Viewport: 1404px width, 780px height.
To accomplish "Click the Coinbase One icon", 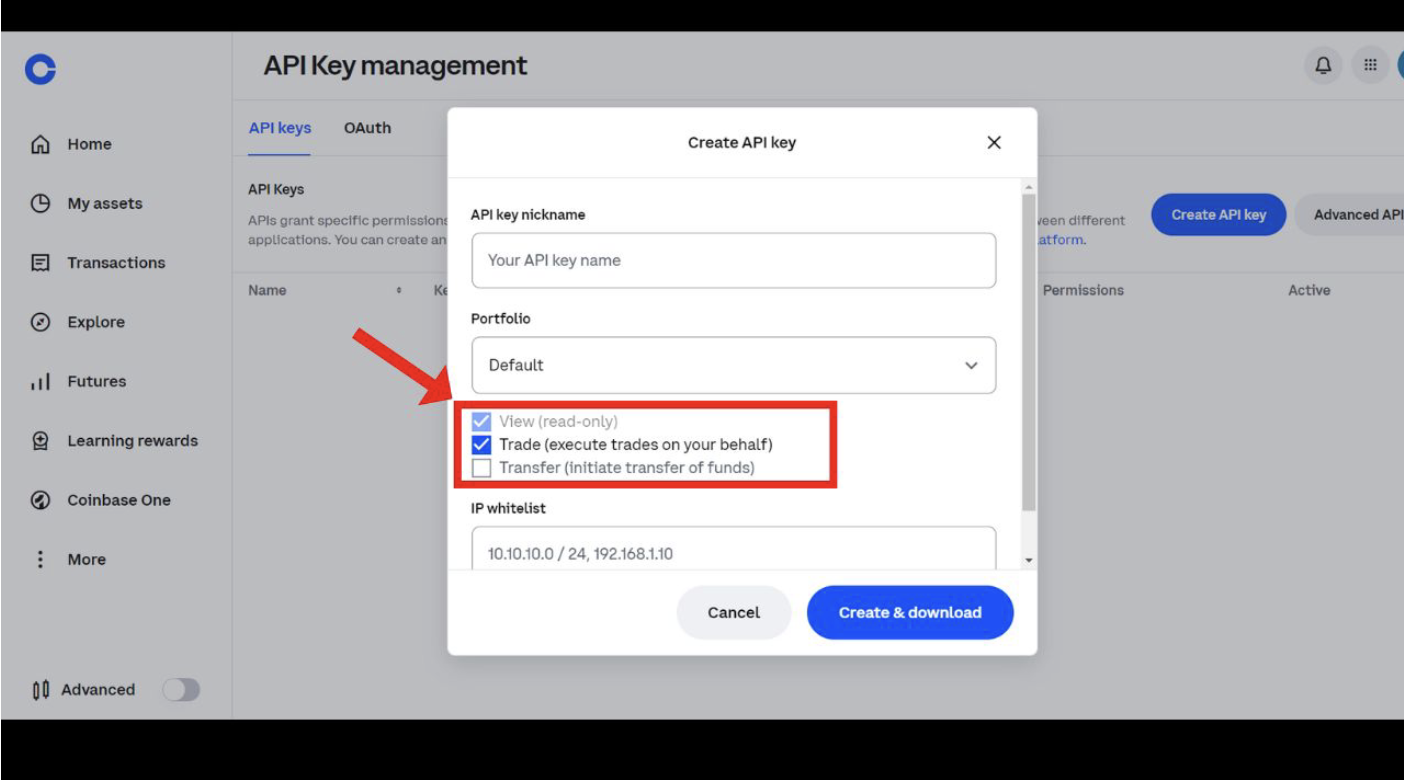I will pos(41,500).
